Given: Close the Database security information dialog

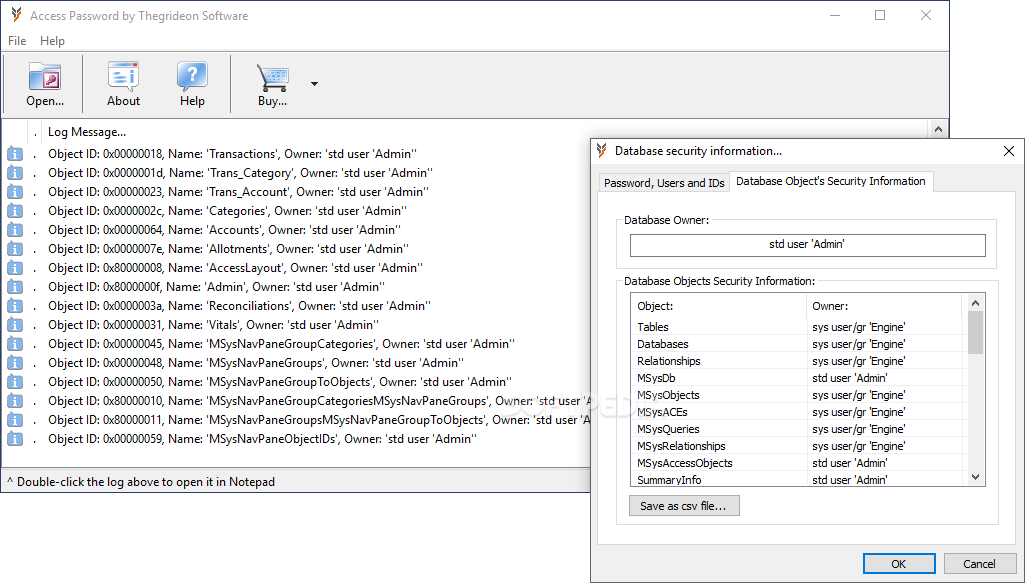Looking at the screenshot, I should pyautogui.click(x=1009, y=151).
